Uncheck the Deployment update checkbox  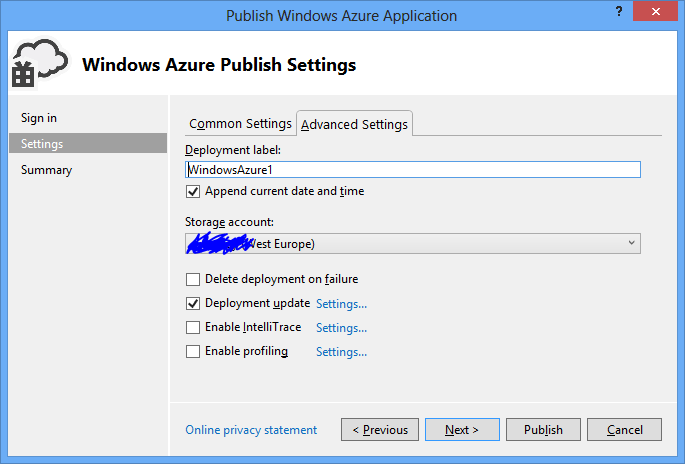coord(193,303)
